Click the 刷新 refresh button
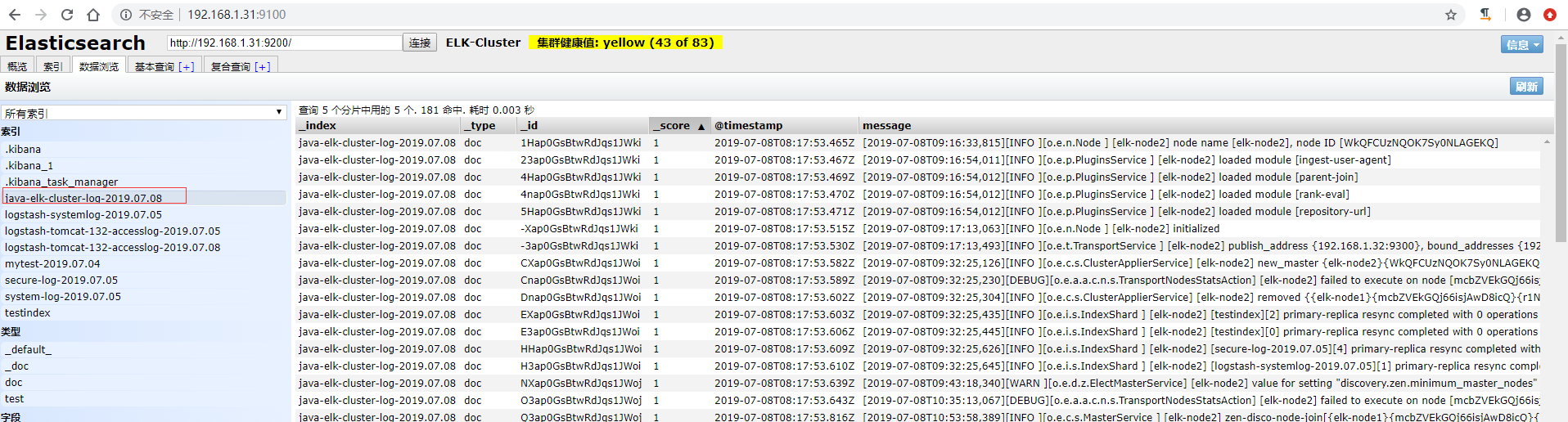 tap(1526, 86)
